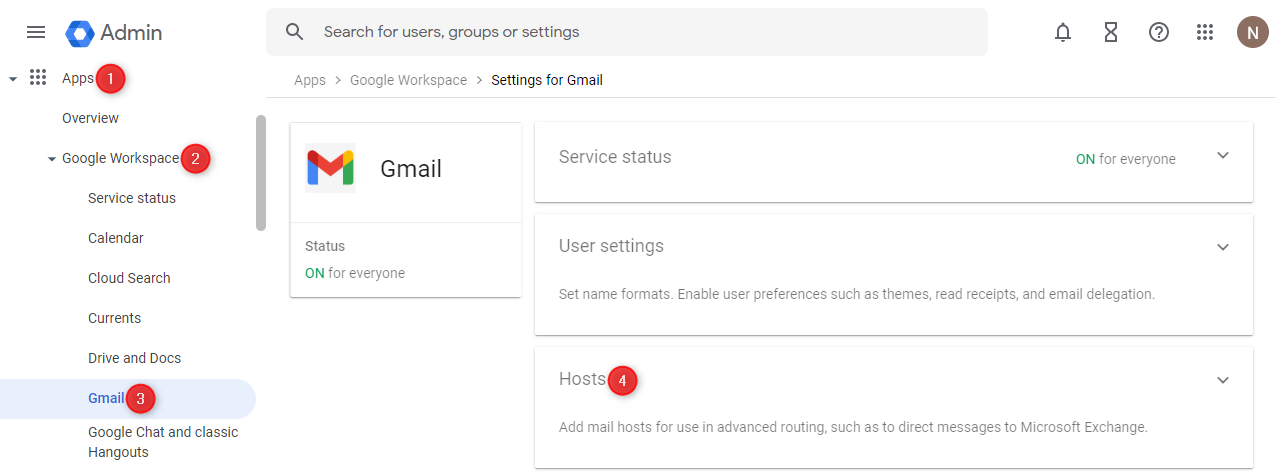
Task: Click the search magnifier icon
Action: point(294,32)
